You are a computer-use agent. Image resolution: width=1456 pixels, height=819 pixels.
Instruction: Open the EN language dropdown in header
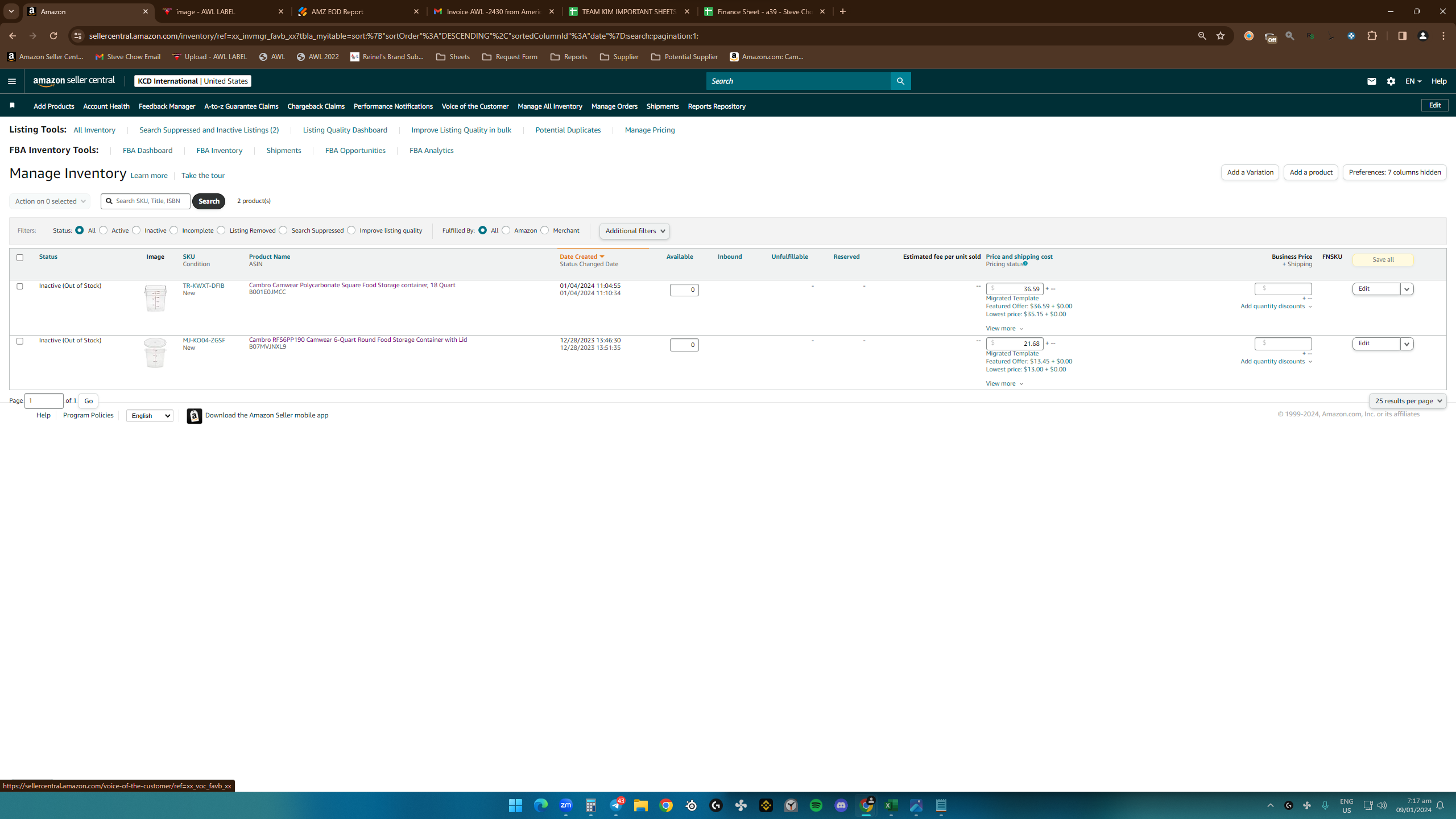1413,81
